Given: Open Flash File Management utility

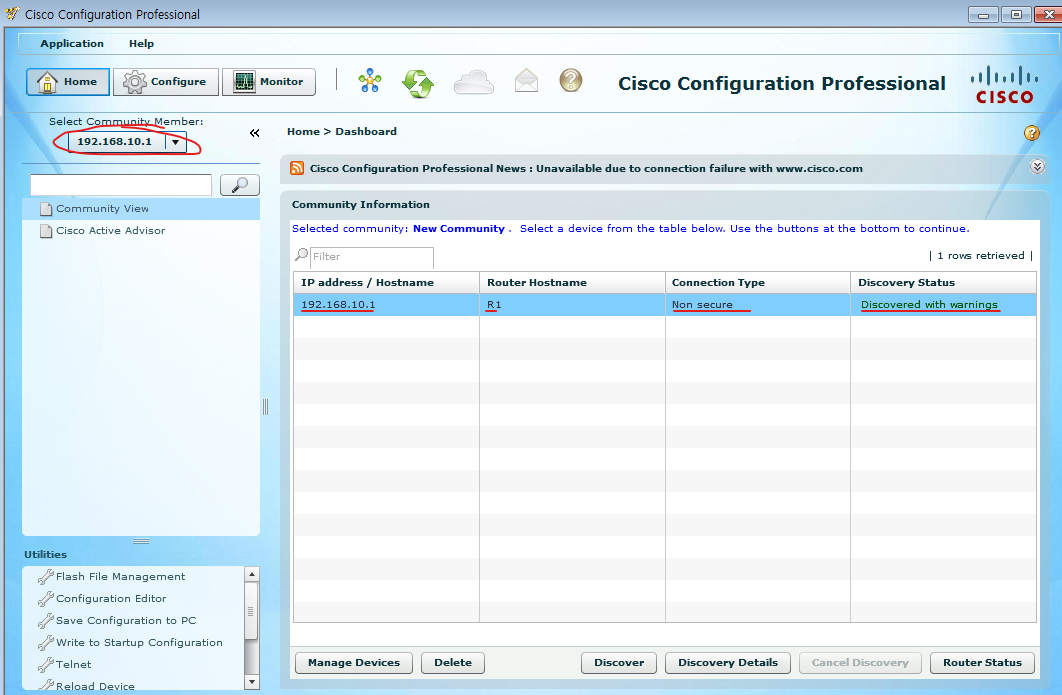Looking at the screenshot, I should (x=121, y=576).
